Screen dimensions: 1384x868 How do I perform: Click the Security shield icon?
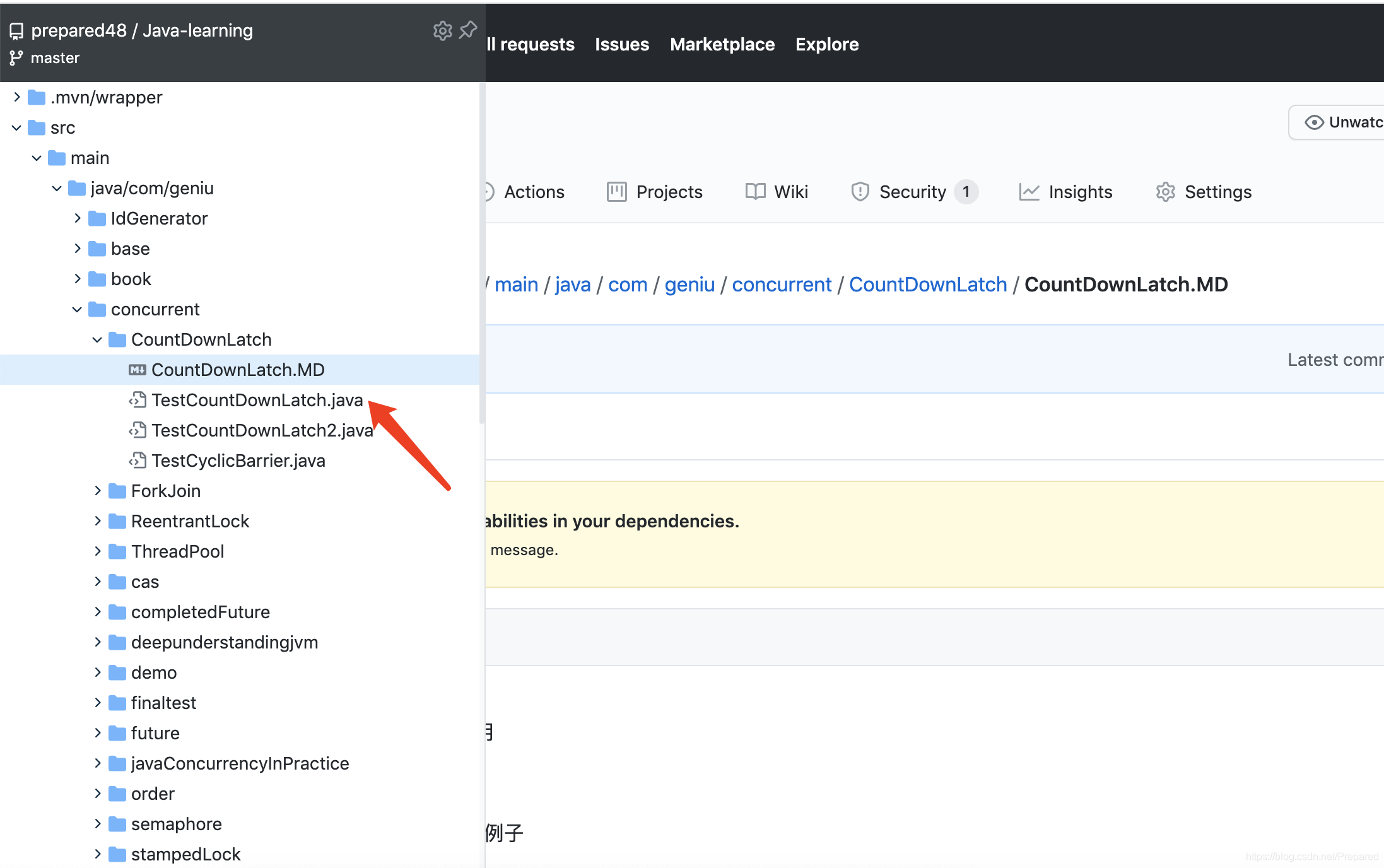[860, 192]
